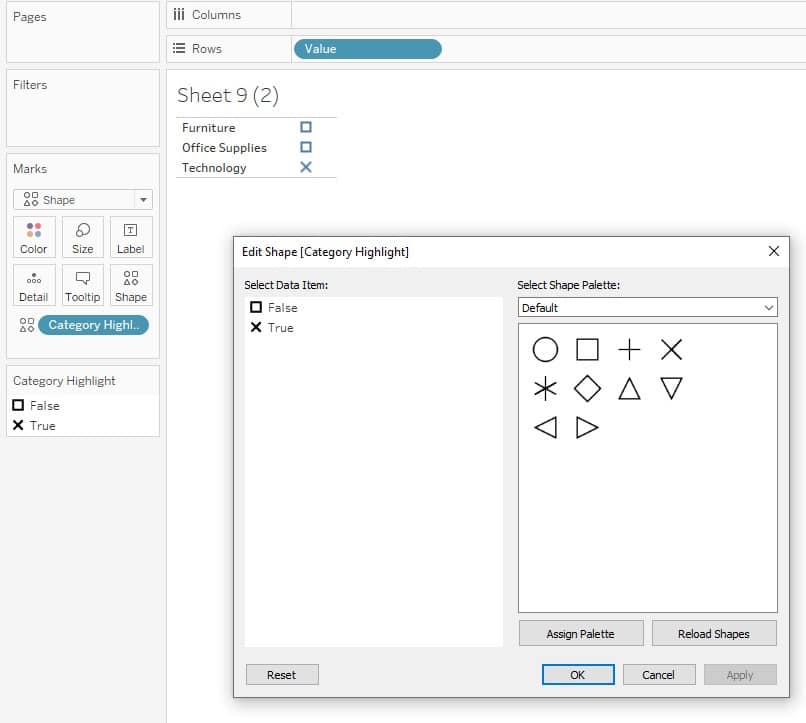Open the Color marks card

34,237
